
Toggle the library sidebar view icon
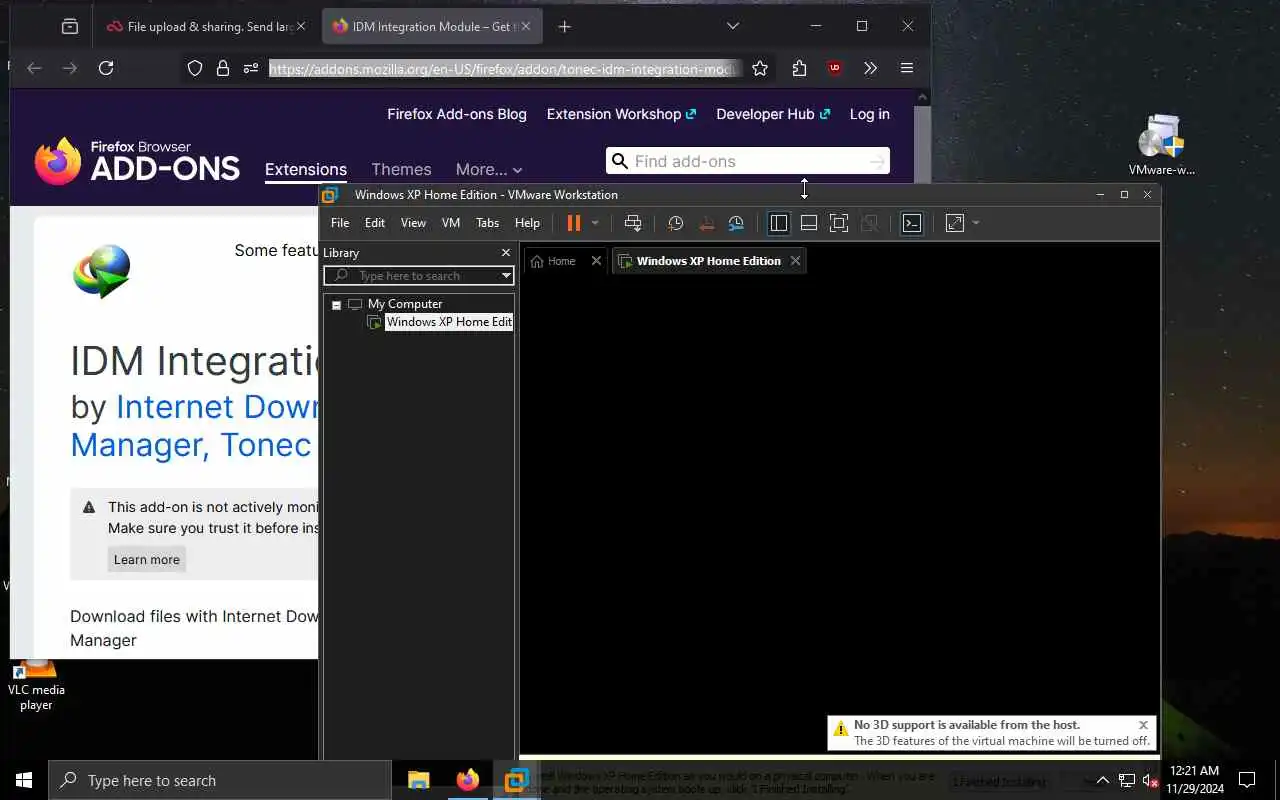coord(779,223)
